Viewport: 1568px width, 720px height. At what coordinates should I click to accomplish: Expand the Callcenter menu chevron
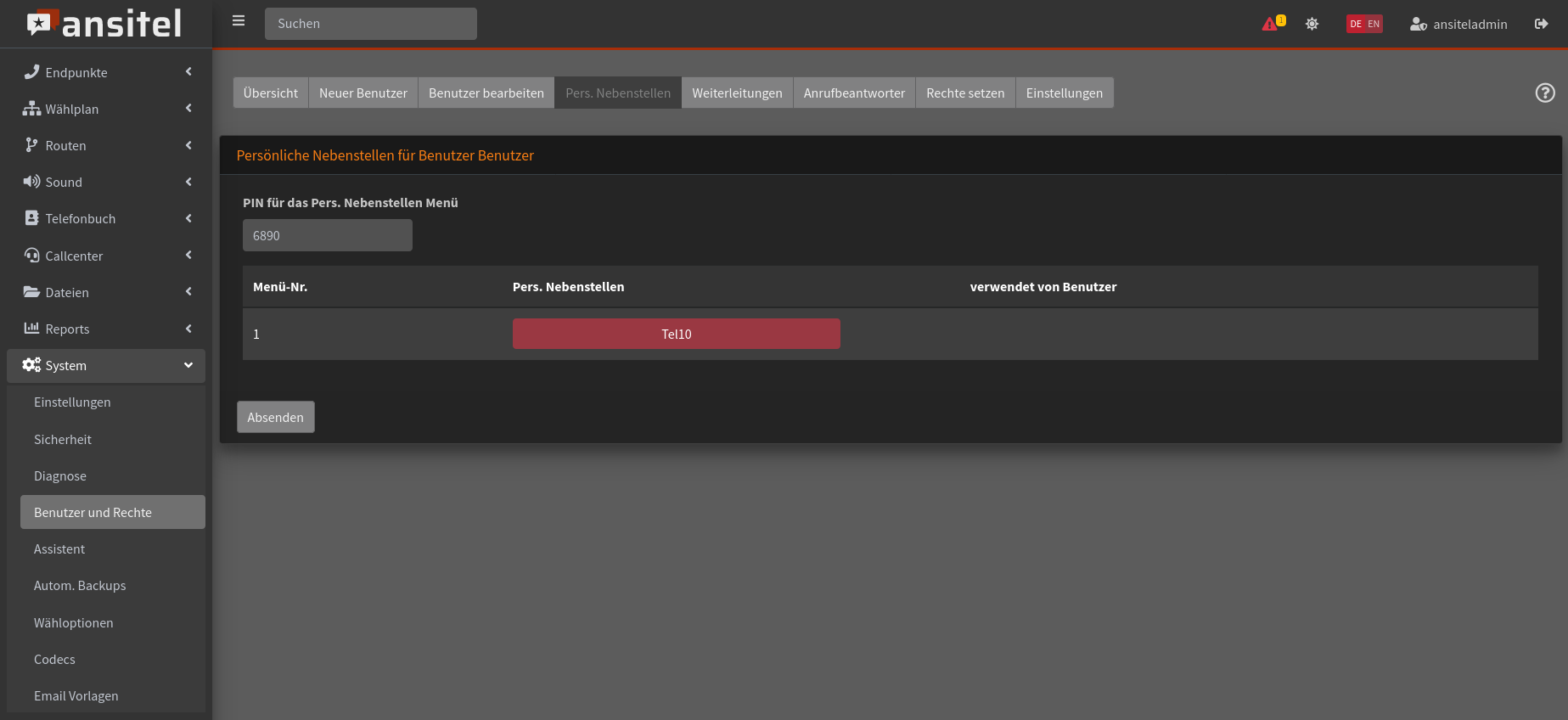tap(188, 256)
